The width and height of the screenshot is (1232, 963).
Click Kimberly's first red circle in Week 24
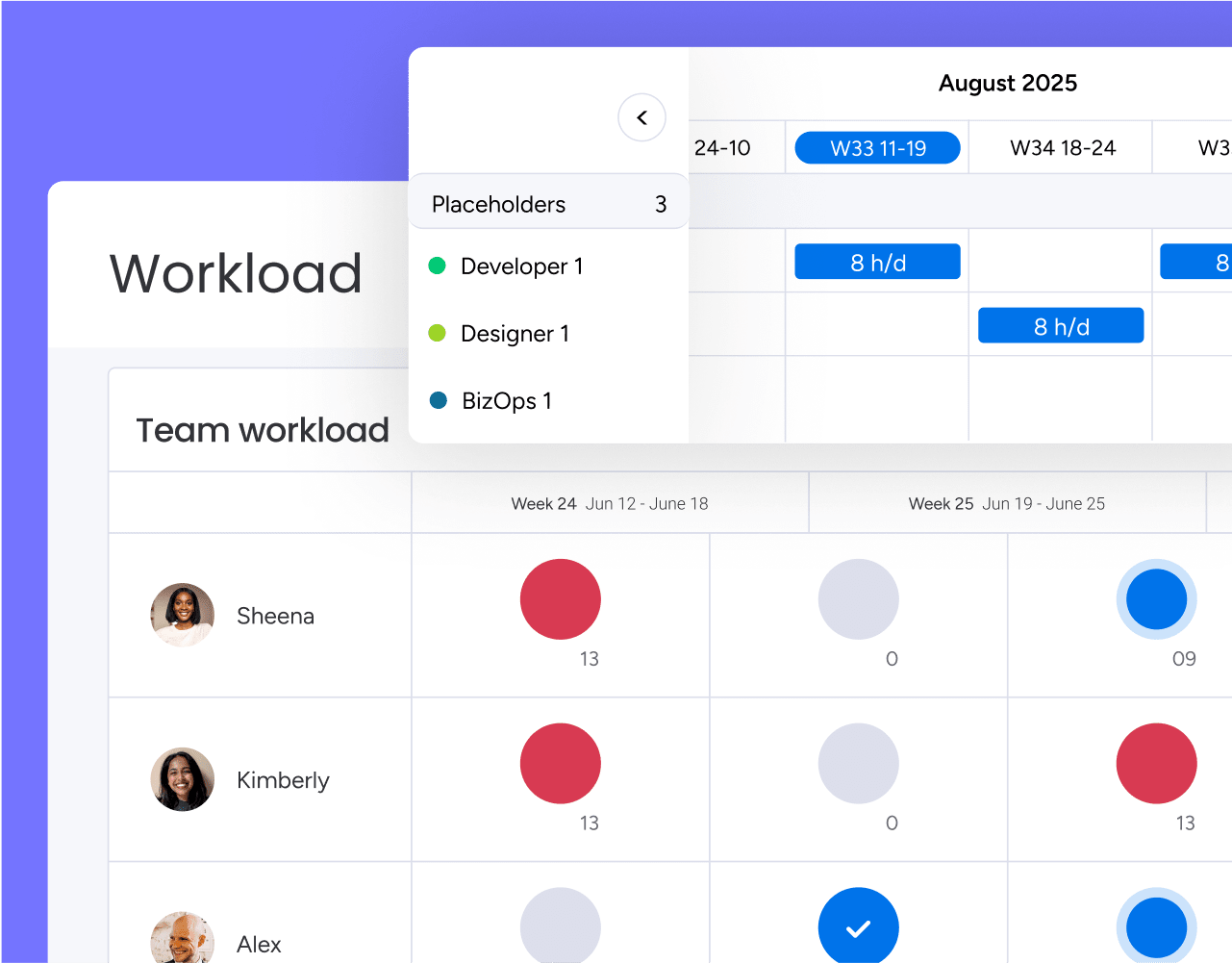point(560,763)
